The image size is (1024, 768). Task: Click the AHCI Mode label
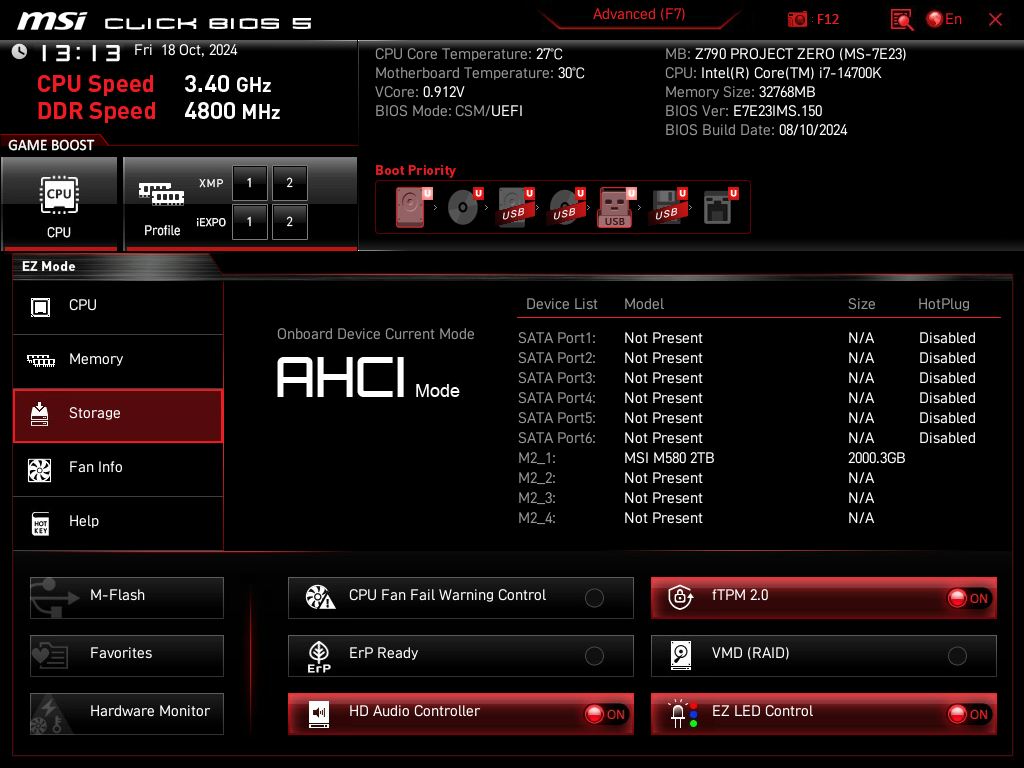click(x=368, y=377)
